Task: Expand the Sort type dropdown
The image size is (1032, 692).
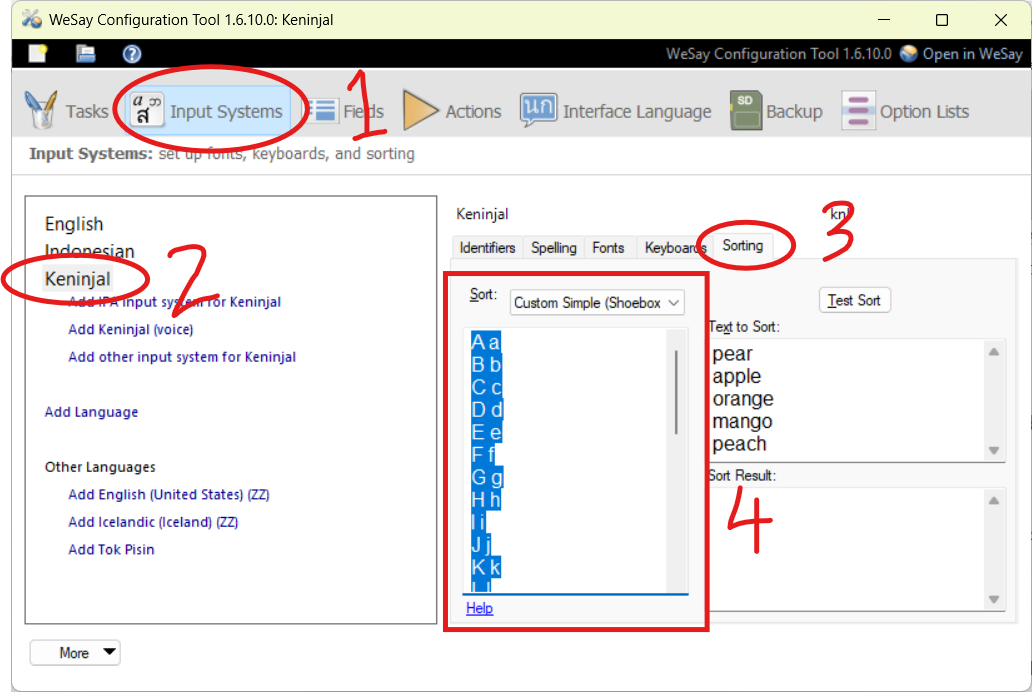Action: 597,303
